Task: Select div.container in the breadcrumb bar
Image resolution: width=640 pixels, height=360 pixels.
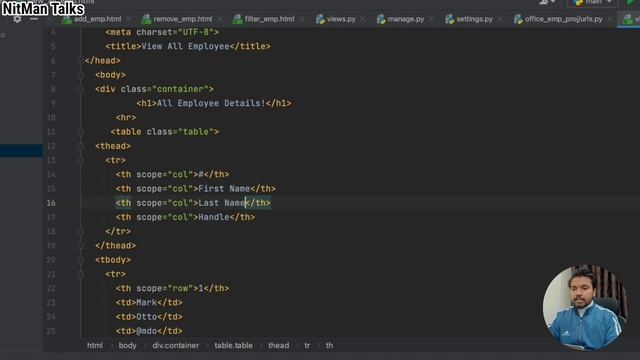Action: 176,345
